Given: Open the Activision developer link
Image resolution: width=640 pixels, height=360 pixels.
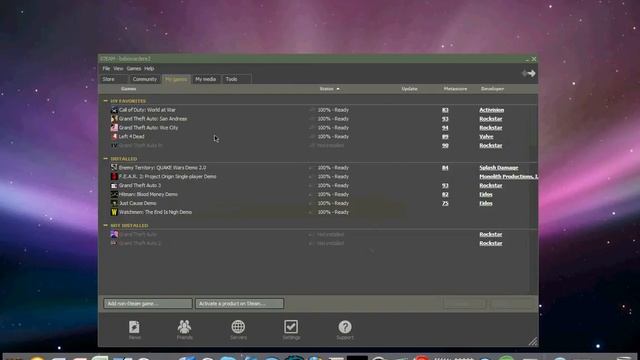Looking at the screenshot, I should tap(491, 110).
